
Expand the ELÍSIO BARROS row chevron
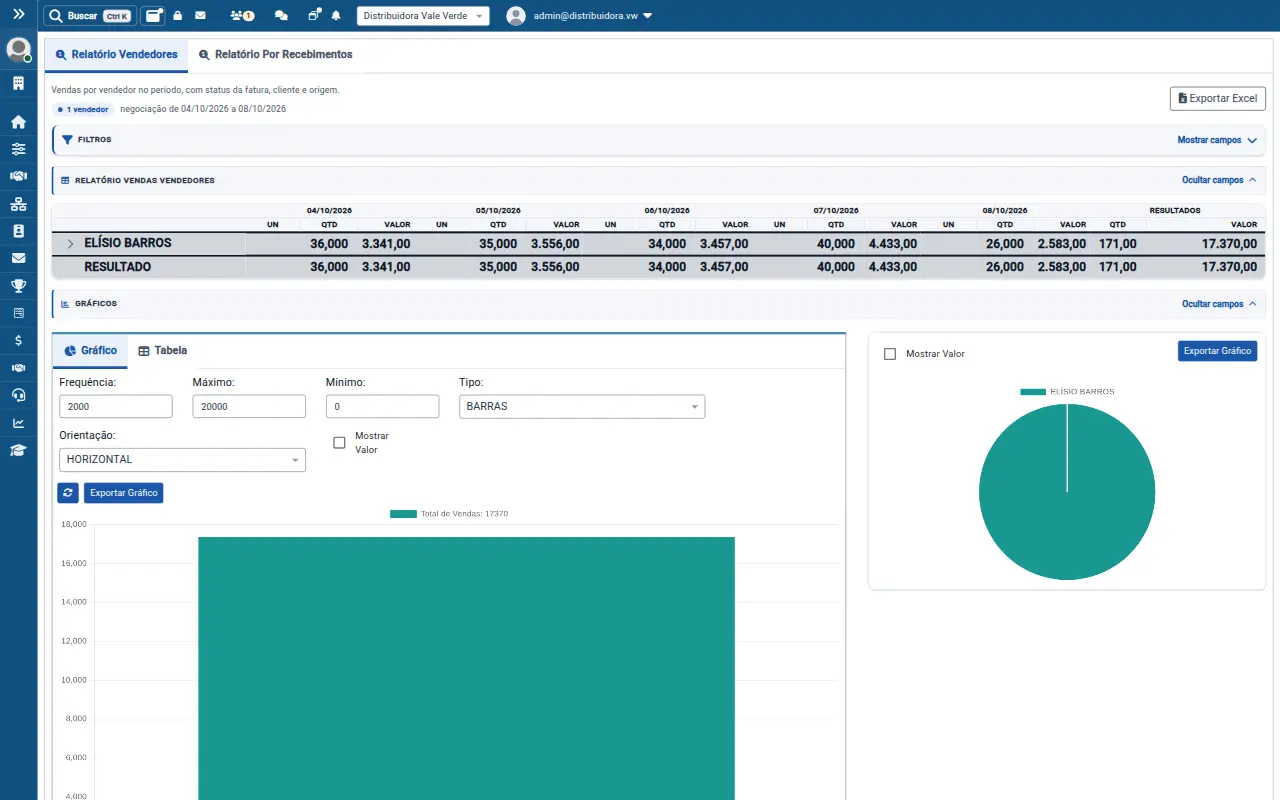coord(70,243)
